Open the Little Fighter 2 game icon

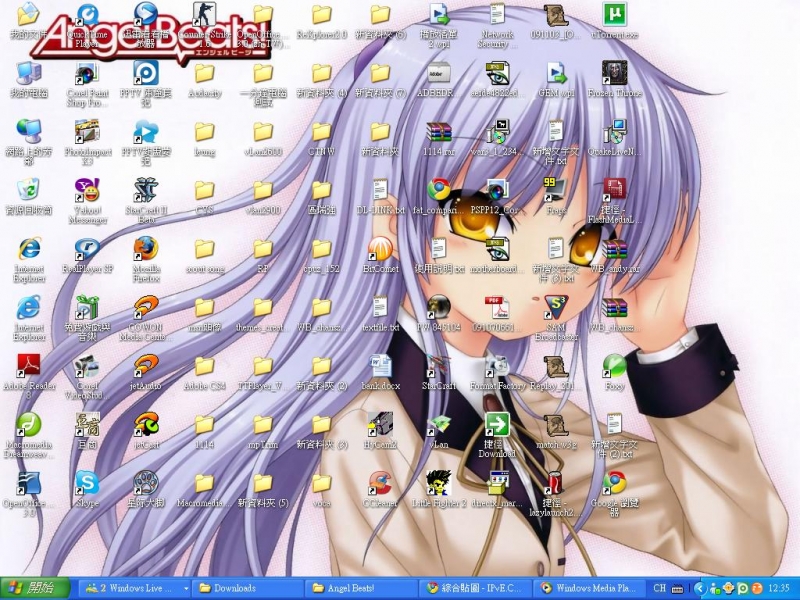[439, 483]
